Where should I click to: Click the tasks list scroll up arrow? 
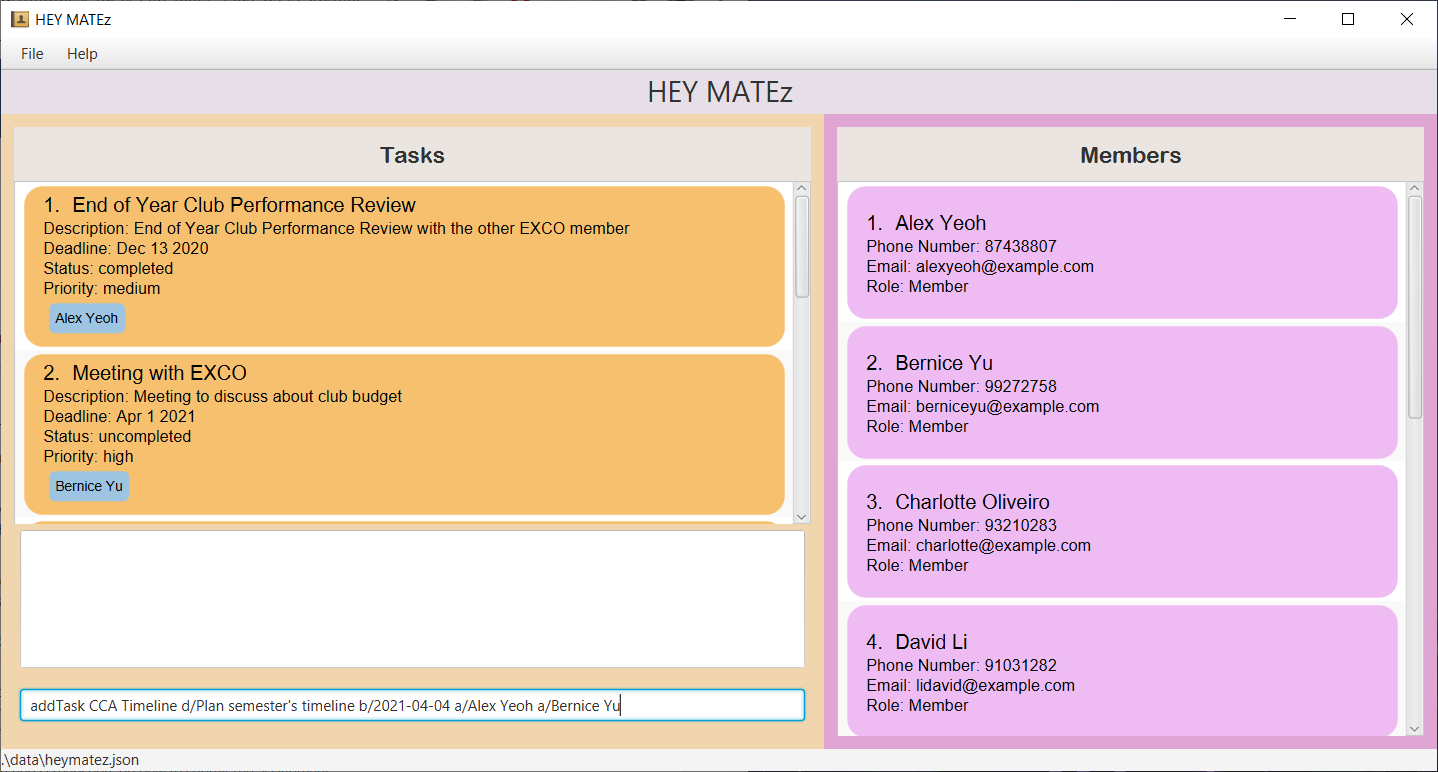pyautogui.click(x=802, y=188)
